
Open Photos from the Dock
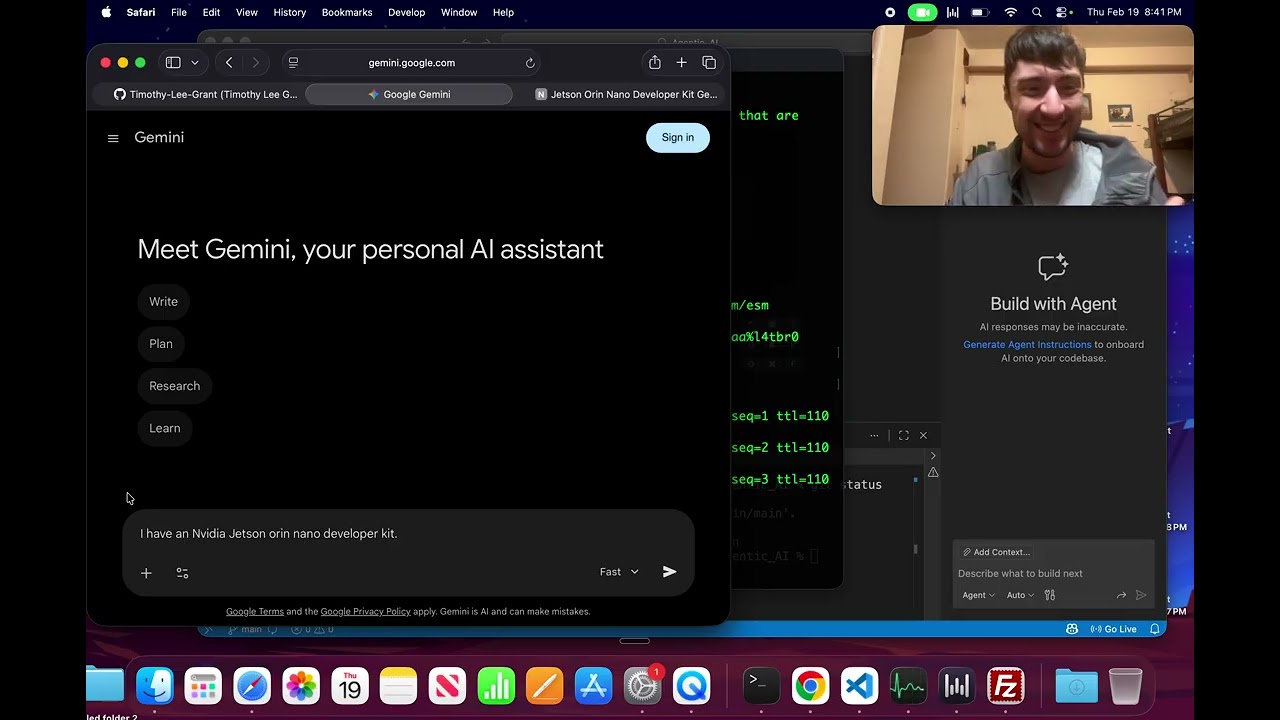(301, 686)
